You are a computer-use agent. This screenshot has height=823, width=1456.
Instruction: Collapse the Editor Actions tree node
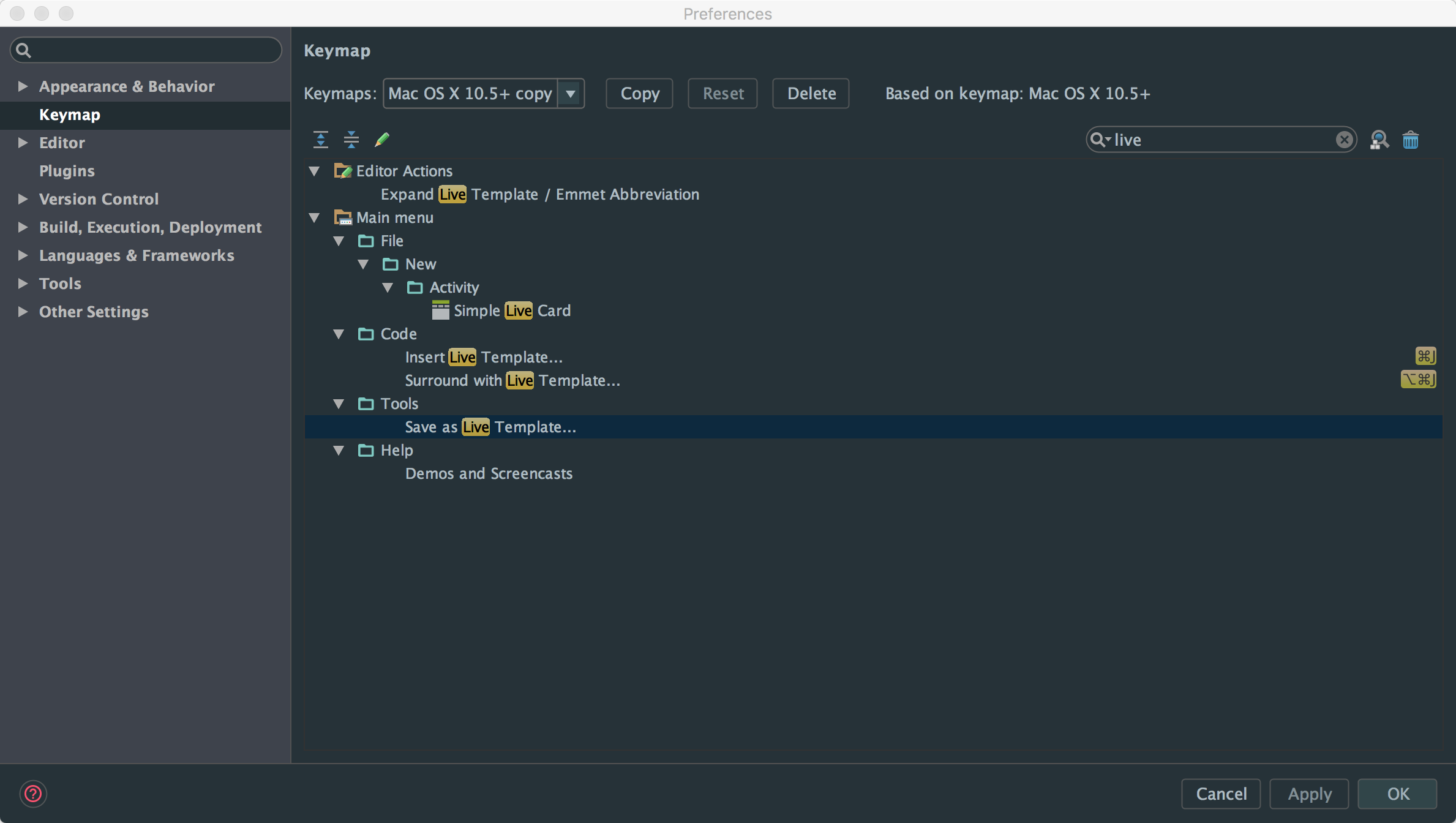point(315,171)
